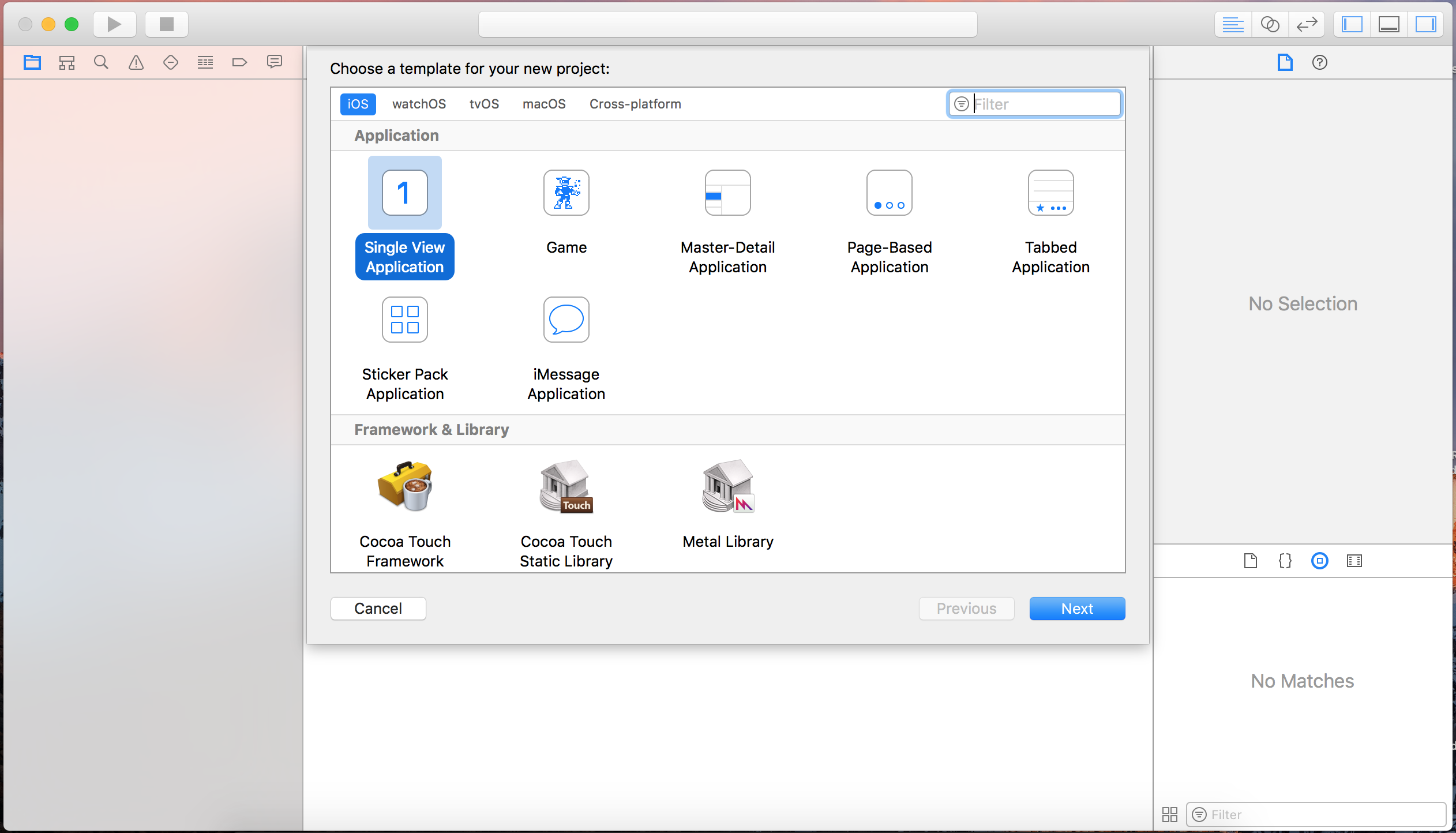The width and height of the screenshot is (1456, 833).
Task: Minimize the Xcode window
Action: [48, 24]
